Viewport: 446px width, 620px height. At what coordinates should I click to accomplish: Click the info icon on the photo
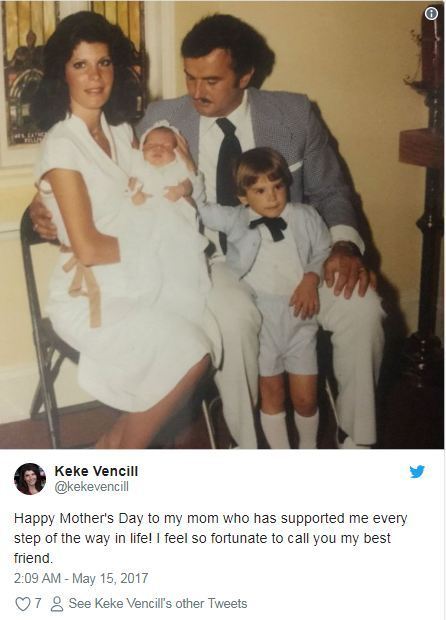tap(431, 14)
